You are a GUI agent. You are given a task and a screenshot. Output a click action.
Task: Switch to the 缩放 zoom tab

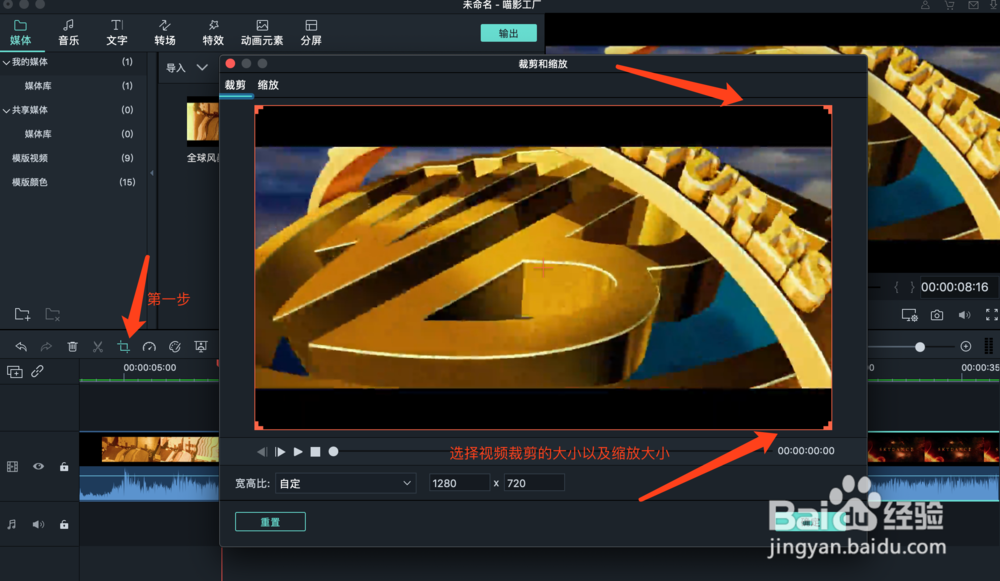(268, 85)
